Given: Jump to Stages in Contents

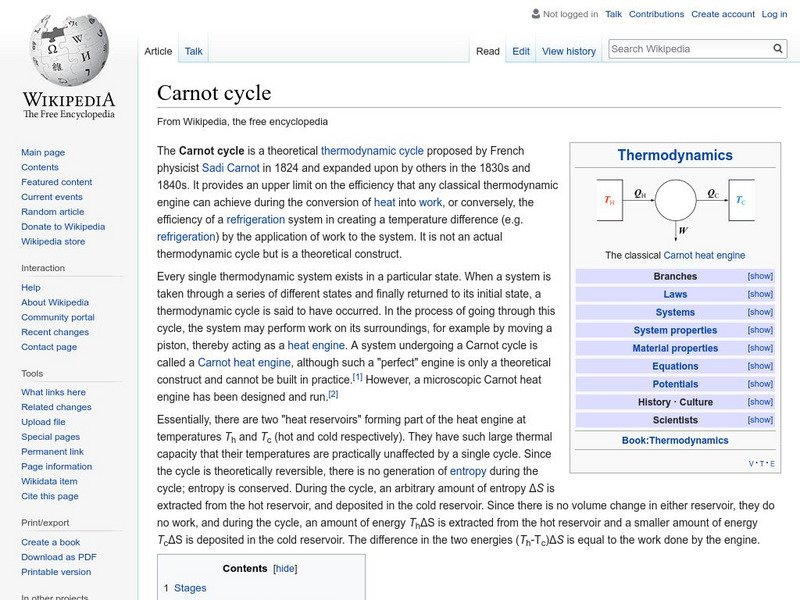Looking at the screenshot, I should pyautogui.click(x=190, y=588).
